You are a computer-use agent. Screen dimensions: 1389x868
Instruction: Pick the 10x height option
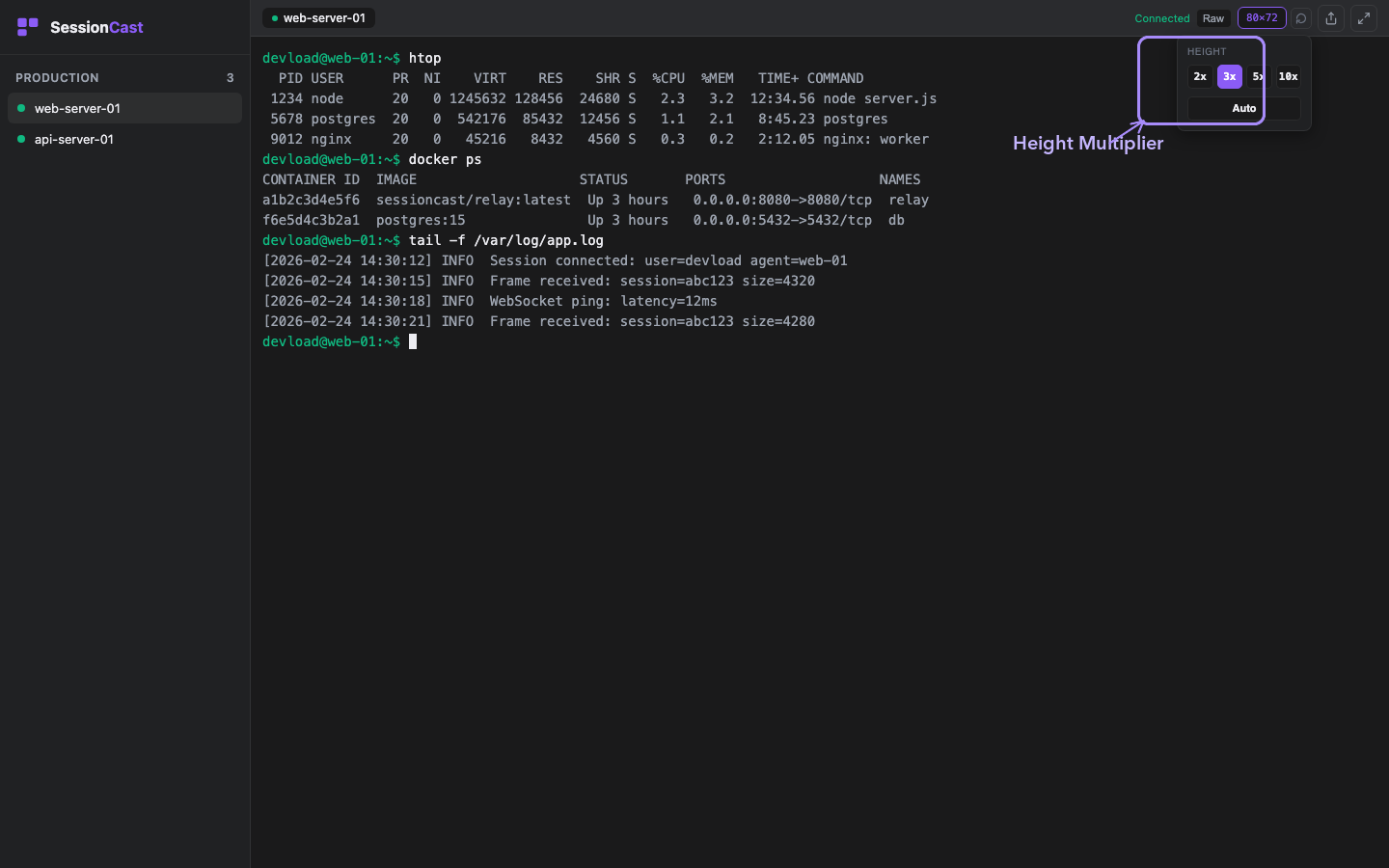tap(1288, 76)
